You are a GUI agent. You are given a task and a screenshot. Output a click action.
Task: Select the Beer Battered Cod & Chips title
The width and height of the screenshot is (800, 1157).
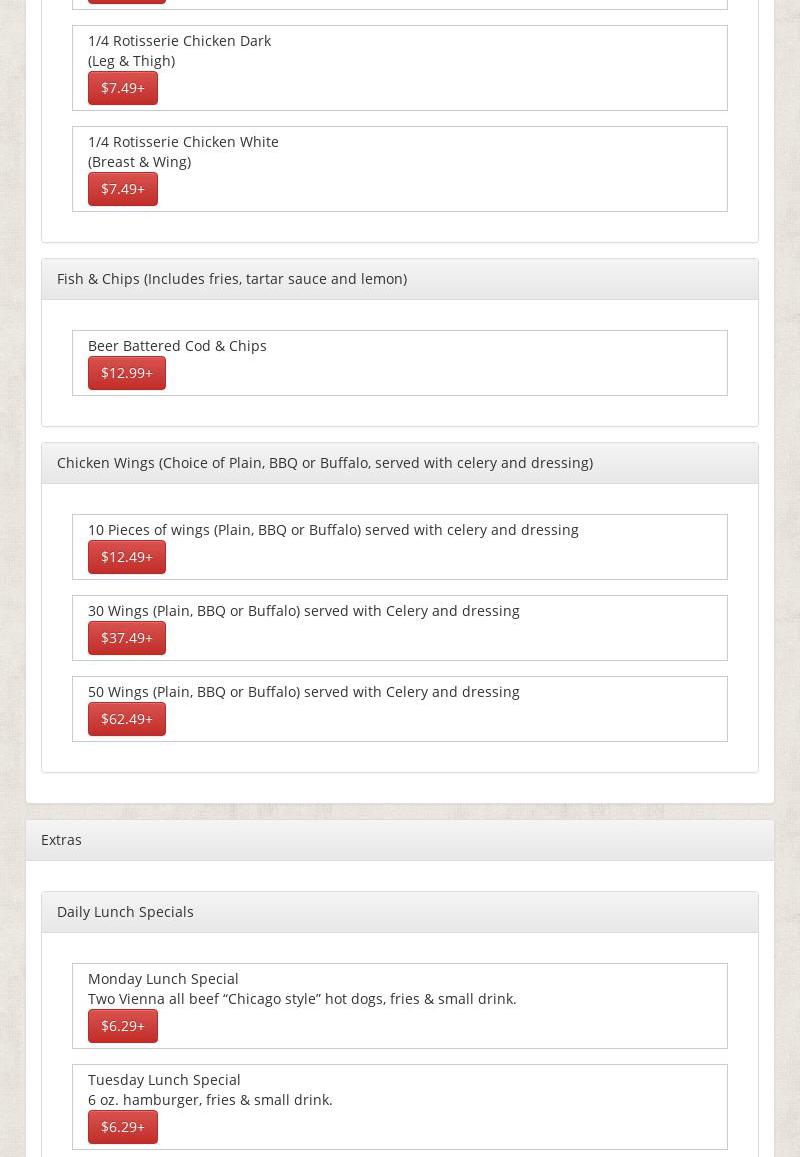pyautogui.click(x=177, y=346)
